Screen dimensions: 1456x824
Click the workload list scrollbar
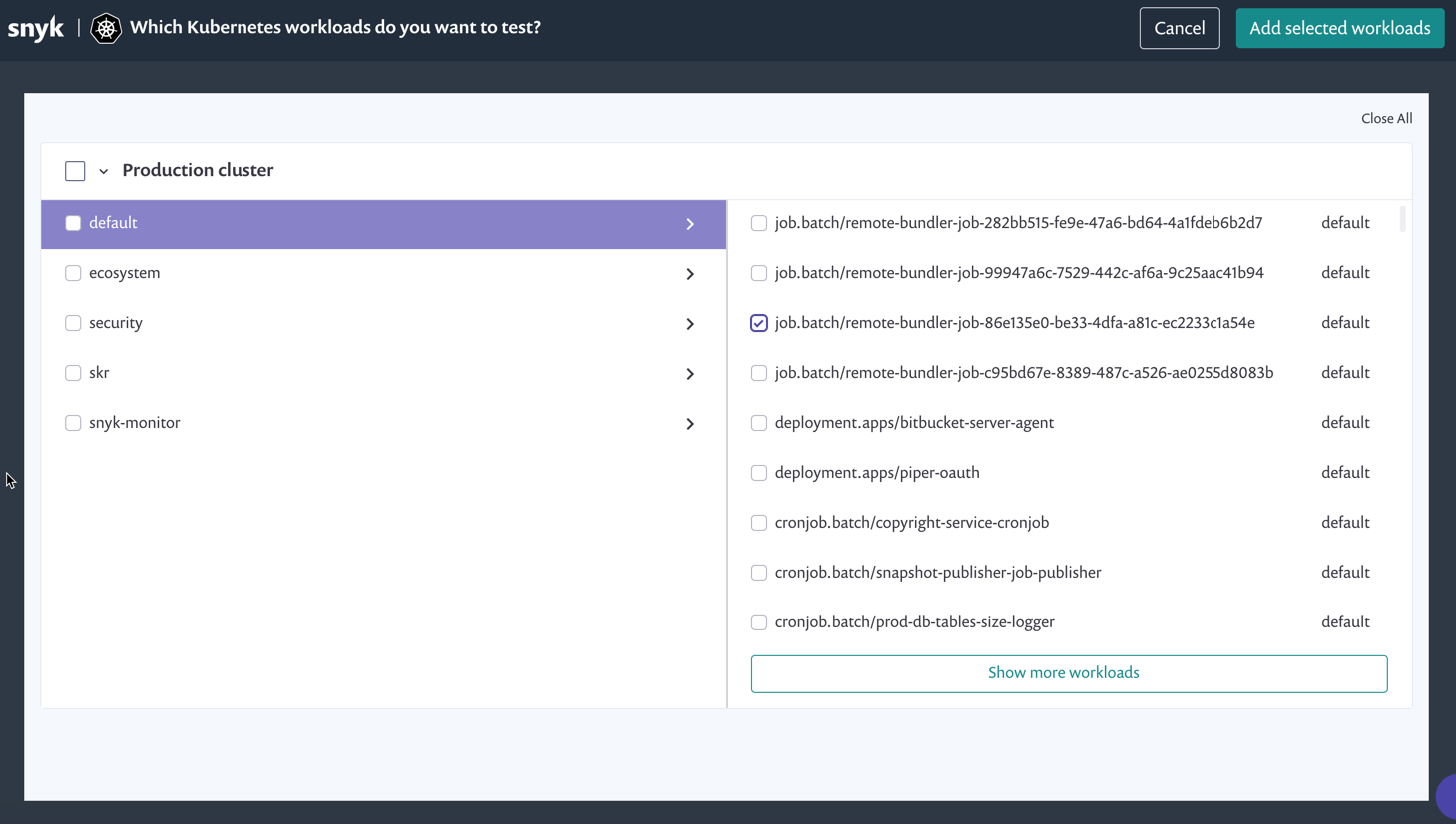click(x=1402, y=218)
